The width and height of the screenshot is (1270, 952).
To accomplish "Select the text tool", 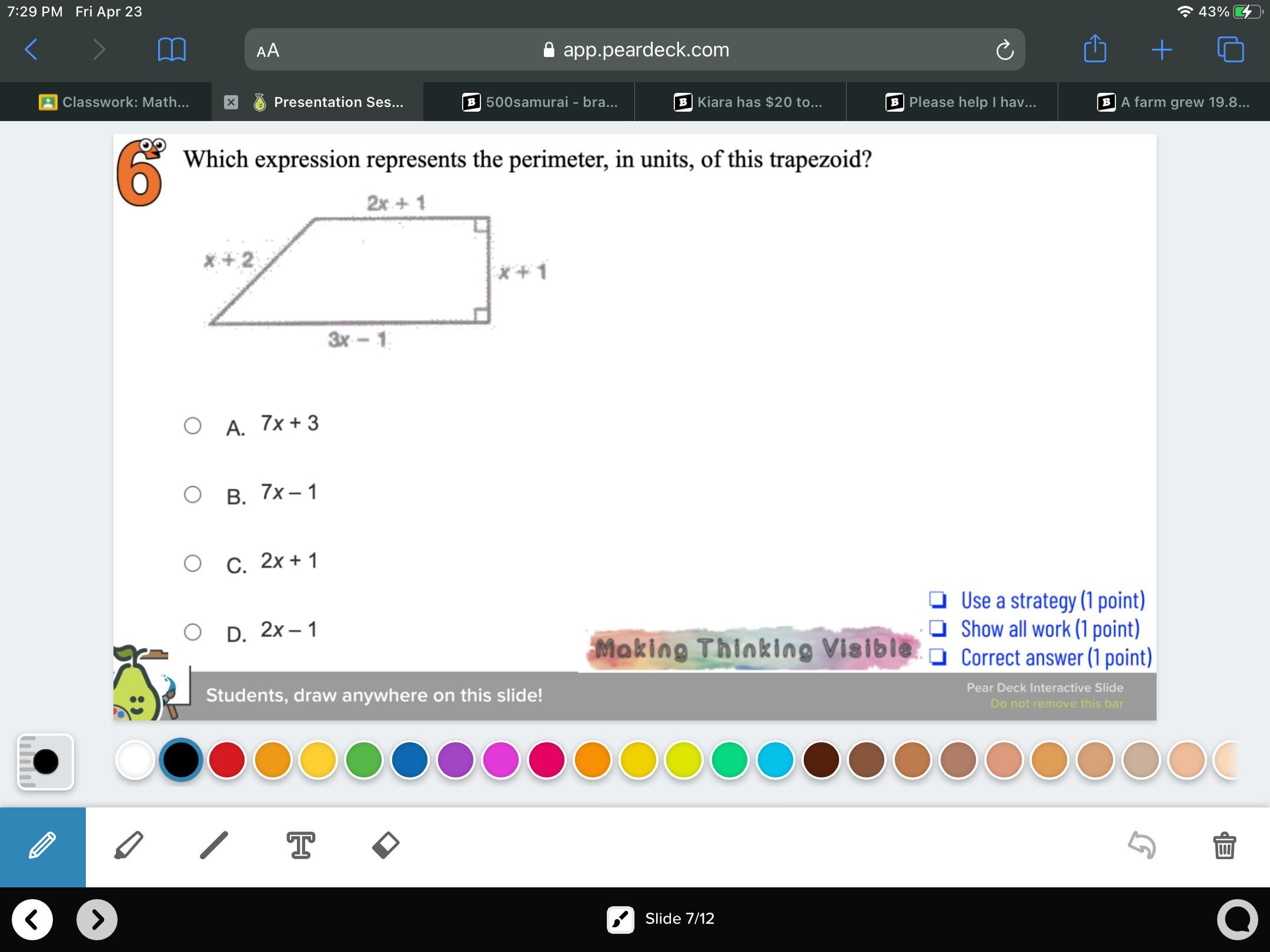I will click(300, 845).
